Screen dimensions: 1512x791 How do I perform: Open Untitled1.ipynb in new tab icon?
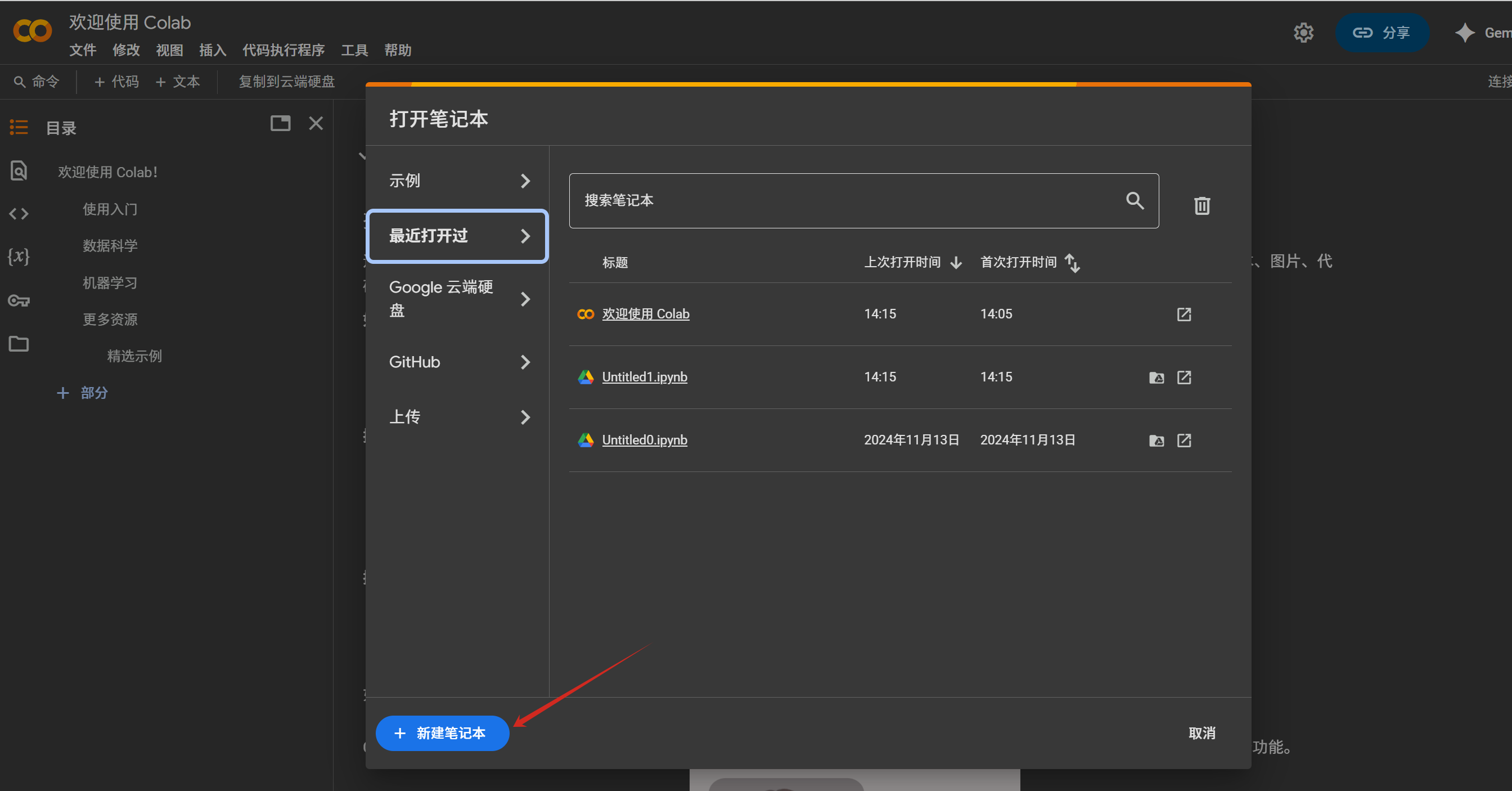coord(1184,377)
